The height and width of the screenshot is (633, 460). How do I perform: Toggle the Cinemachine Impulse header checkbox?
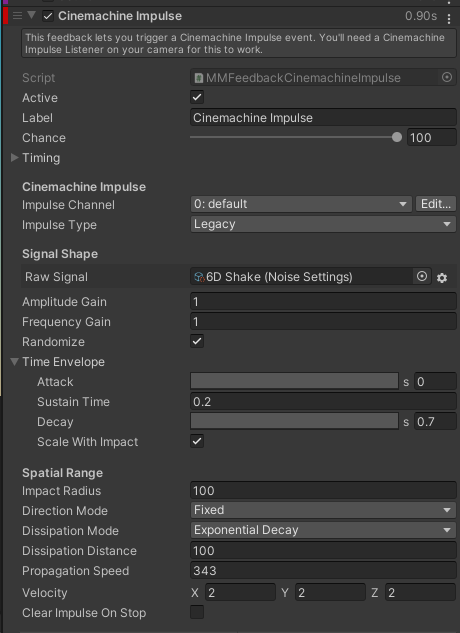click(x=48, y=16)
